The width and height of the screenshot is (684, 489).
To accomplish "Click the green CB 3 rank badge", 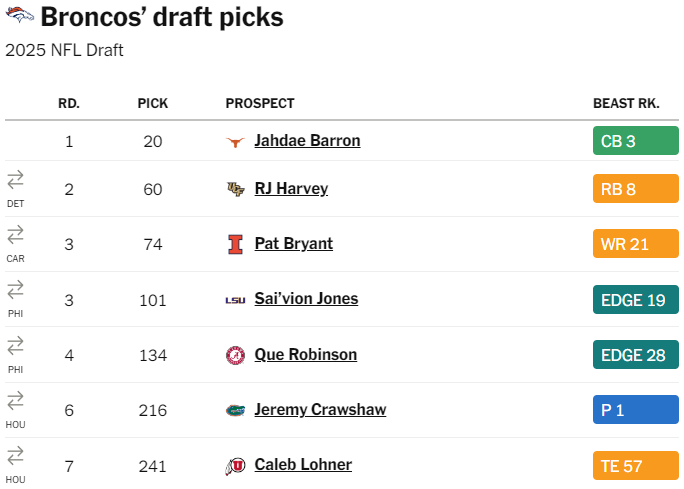I will pos(636,141).
